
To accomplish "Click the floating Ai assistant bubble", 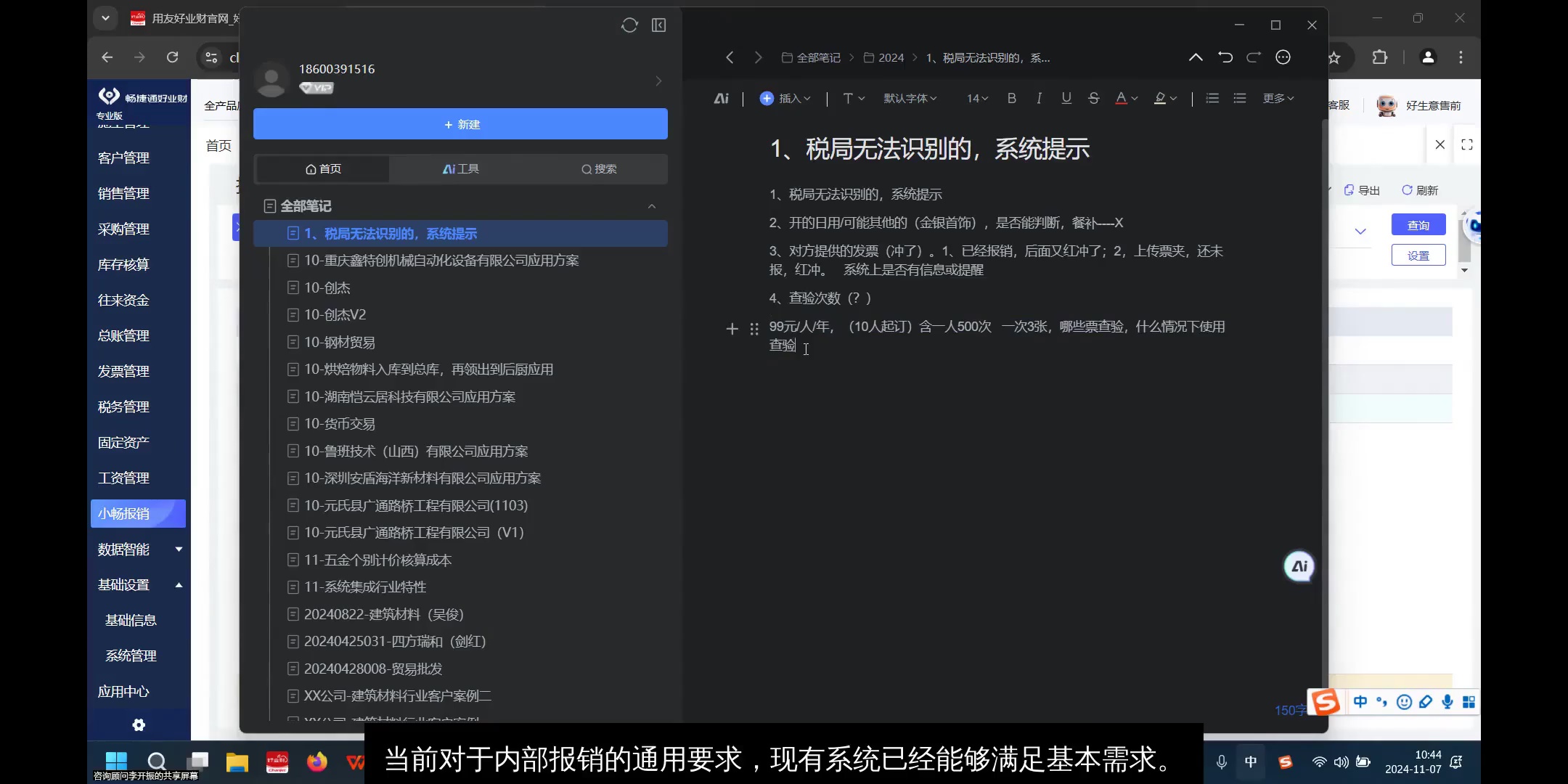I will coord(1298,566).
